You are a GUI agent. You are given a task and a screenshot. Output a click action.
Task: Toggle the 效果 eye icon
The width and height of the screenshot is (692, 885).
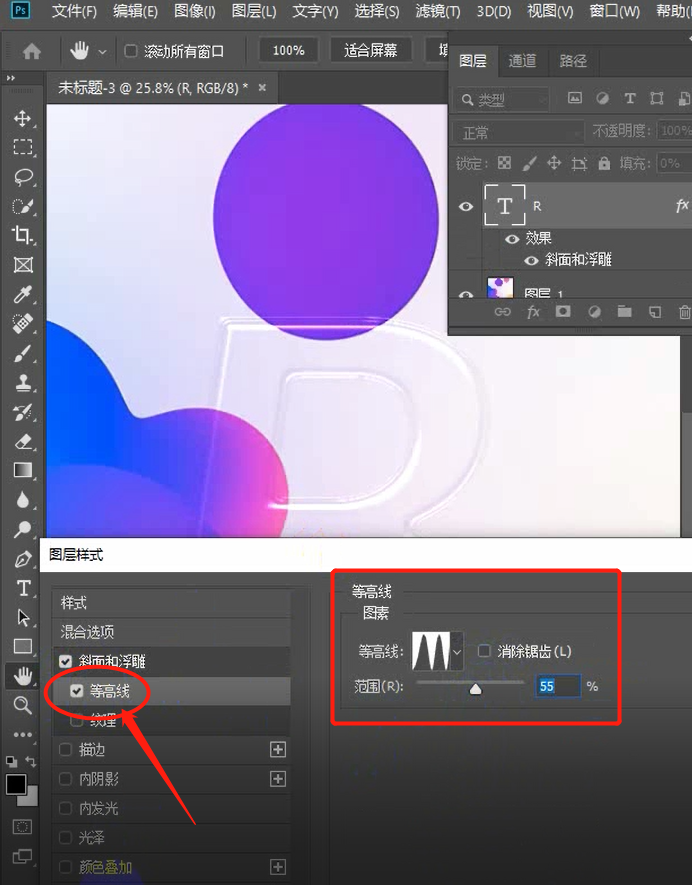point(512,239)
